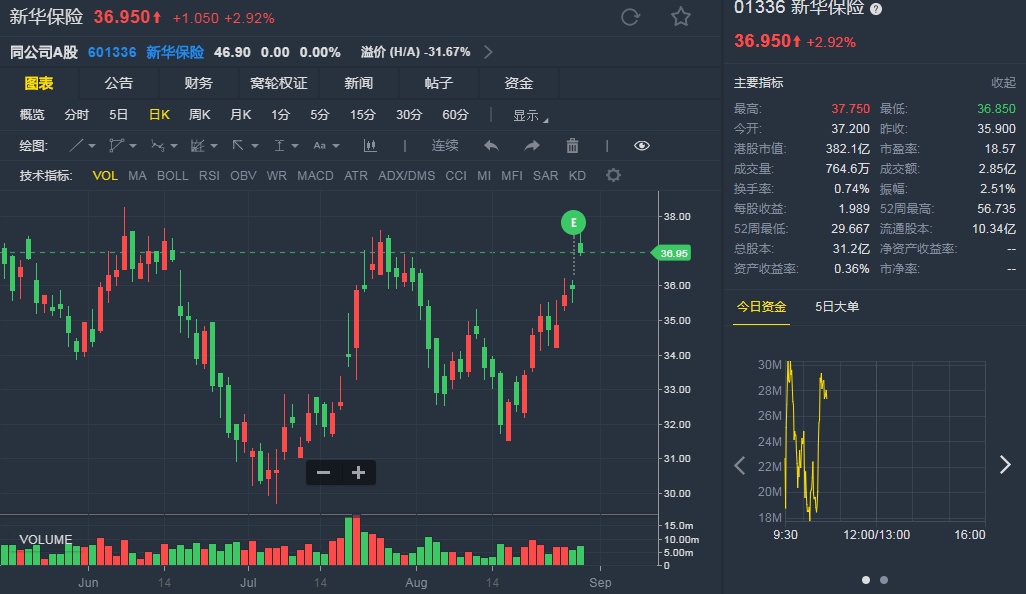Delete drawings with the trash icon
This screenshot has width=1026, height=594.
[x=572, y=146]
